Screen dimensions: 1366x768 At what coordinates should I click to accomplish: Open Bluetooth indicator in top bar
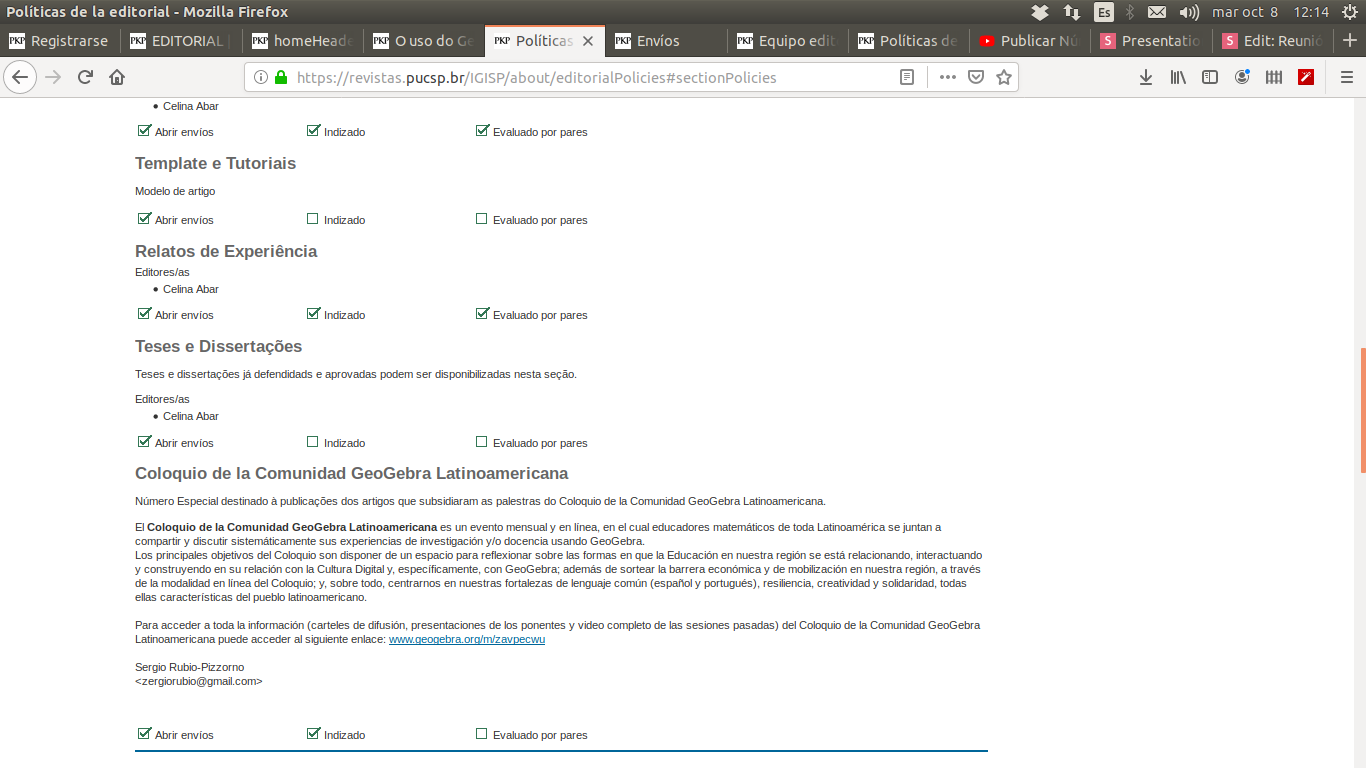(1130, 12)
